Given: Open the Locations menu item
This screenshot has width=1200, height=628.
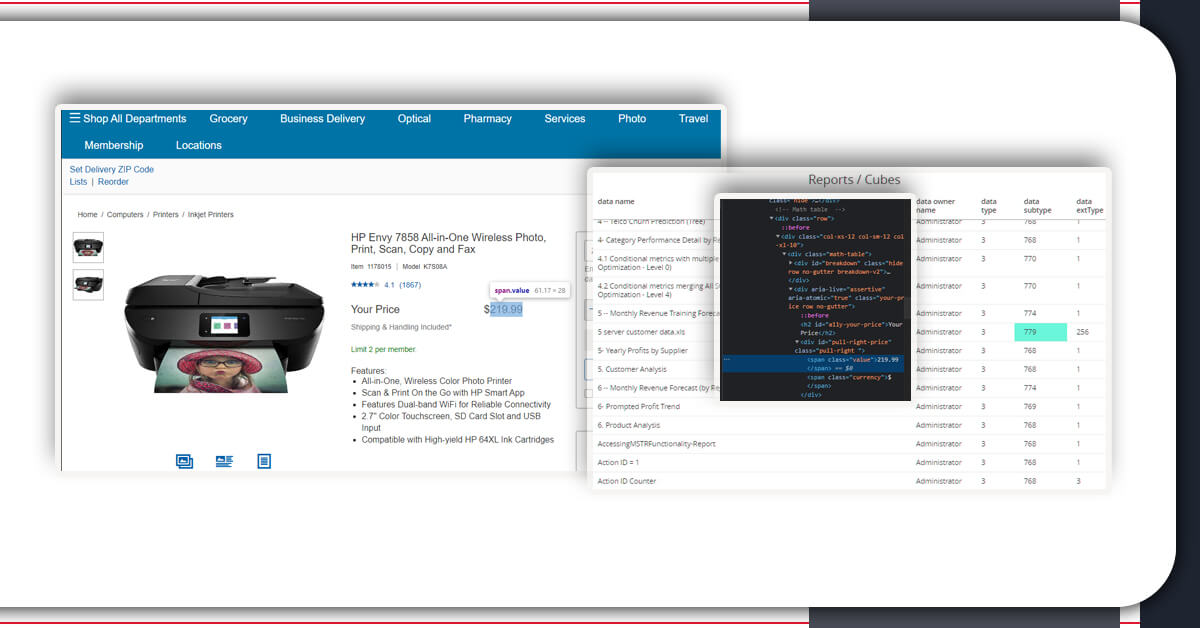Looking at the screenshot, I should [199, 145].
